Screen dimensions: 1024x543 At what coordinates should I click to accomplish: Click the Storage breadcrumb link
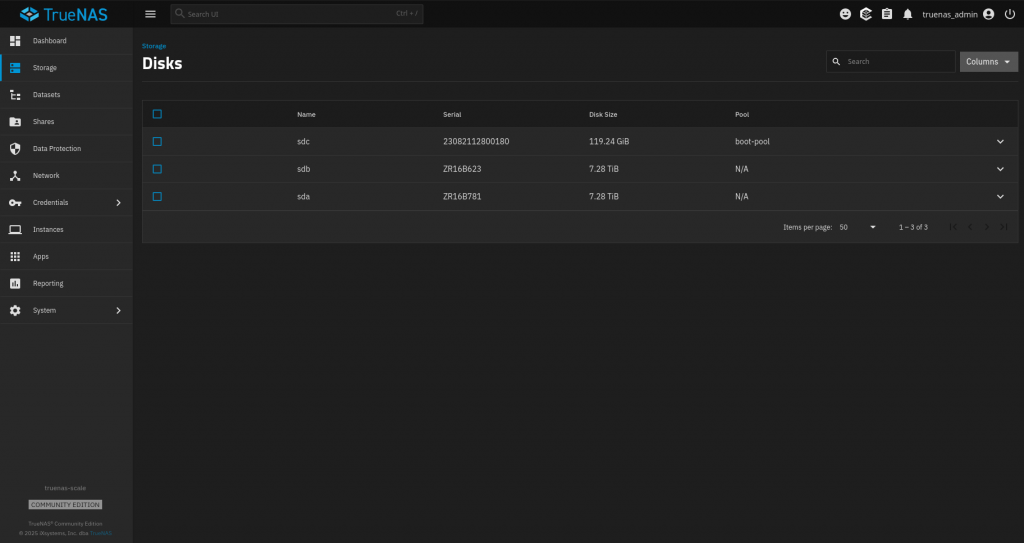point(154,46)
